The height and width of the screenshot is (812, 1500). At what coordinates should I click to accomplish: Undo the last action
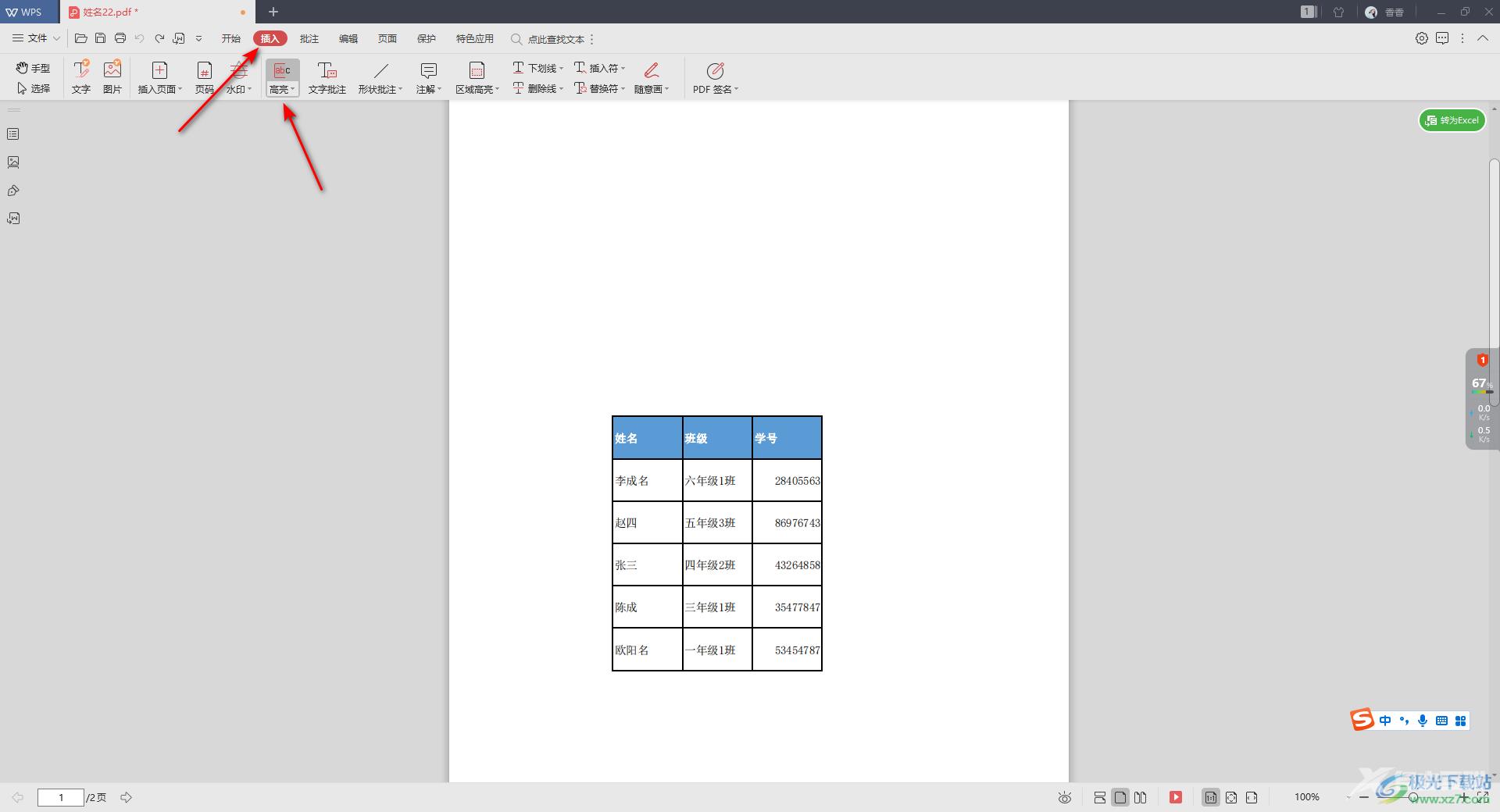pos(140,38)
